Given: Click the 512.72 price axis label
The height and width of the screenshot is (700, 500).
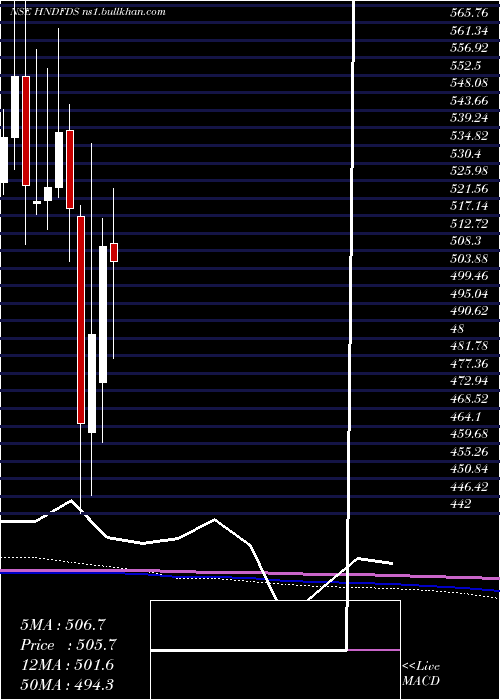Looking at the screenshot, I should (469, 223).
